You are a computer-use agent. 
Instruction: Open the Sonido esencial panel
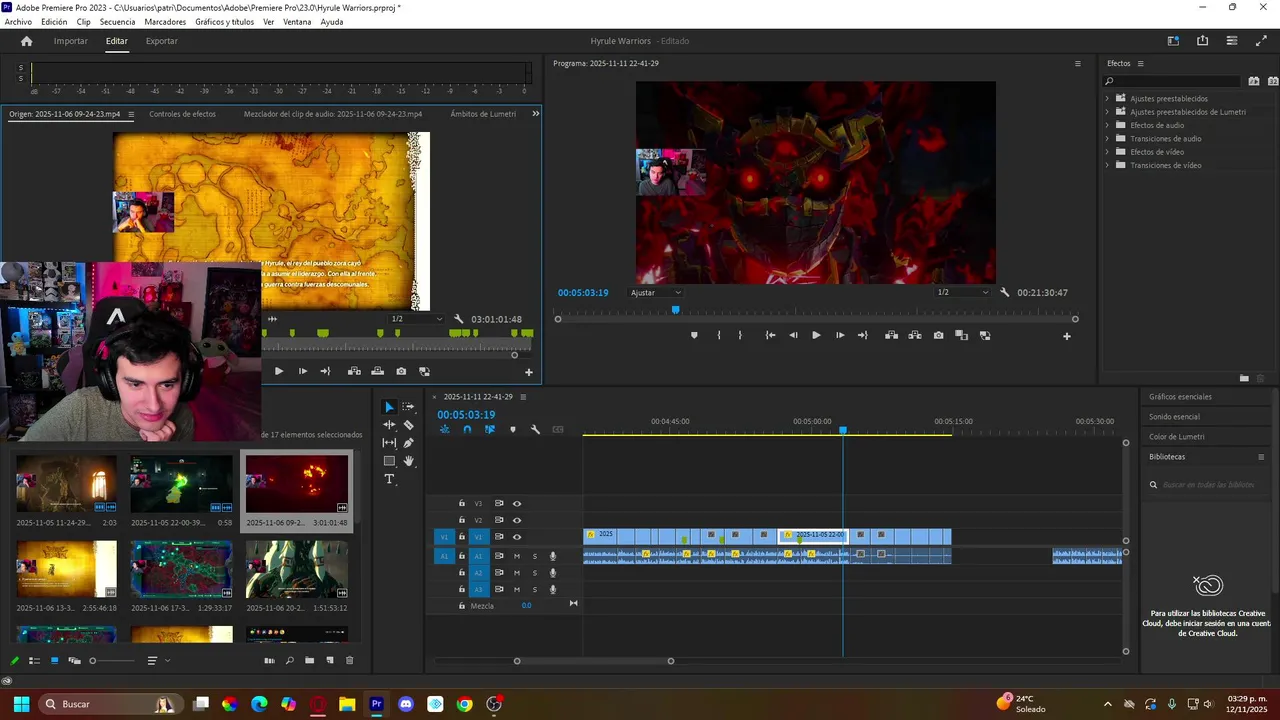click(x=1174, y=417)
